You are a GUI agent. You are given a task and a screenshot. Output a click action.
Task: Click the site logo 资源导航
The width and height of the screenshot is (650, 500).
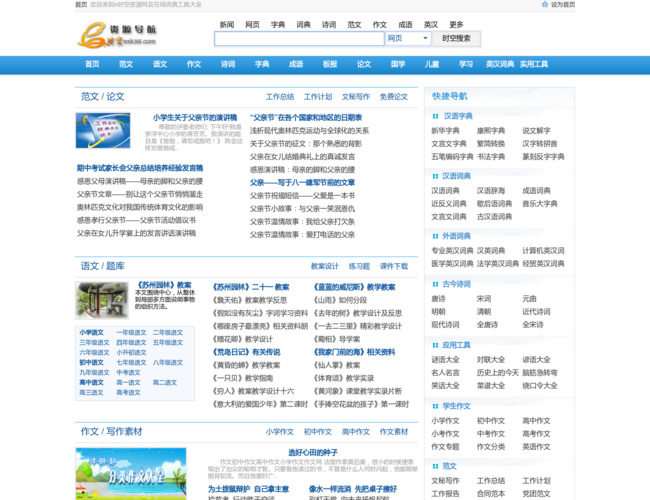pos(117,35)
